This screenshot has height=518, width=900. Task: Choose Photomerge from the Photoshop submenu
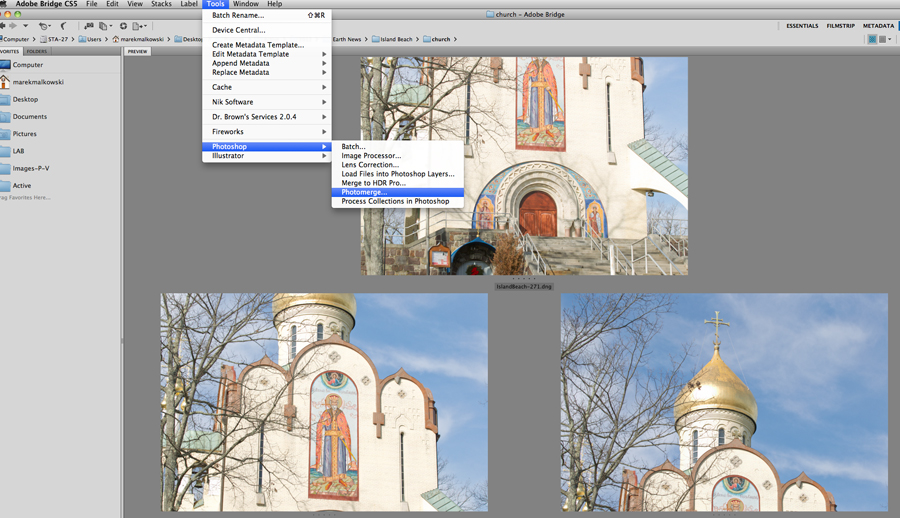364,192
